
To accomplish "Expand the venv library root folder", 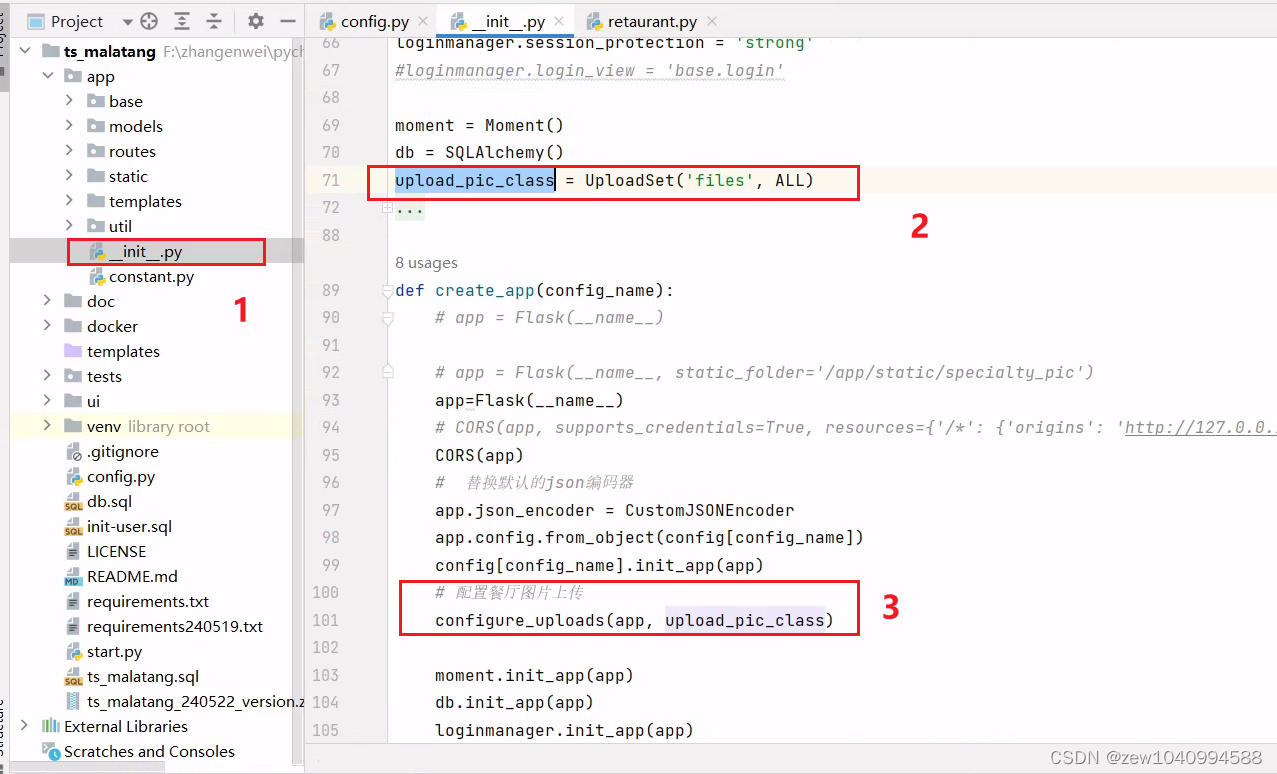I will point(48,426).
